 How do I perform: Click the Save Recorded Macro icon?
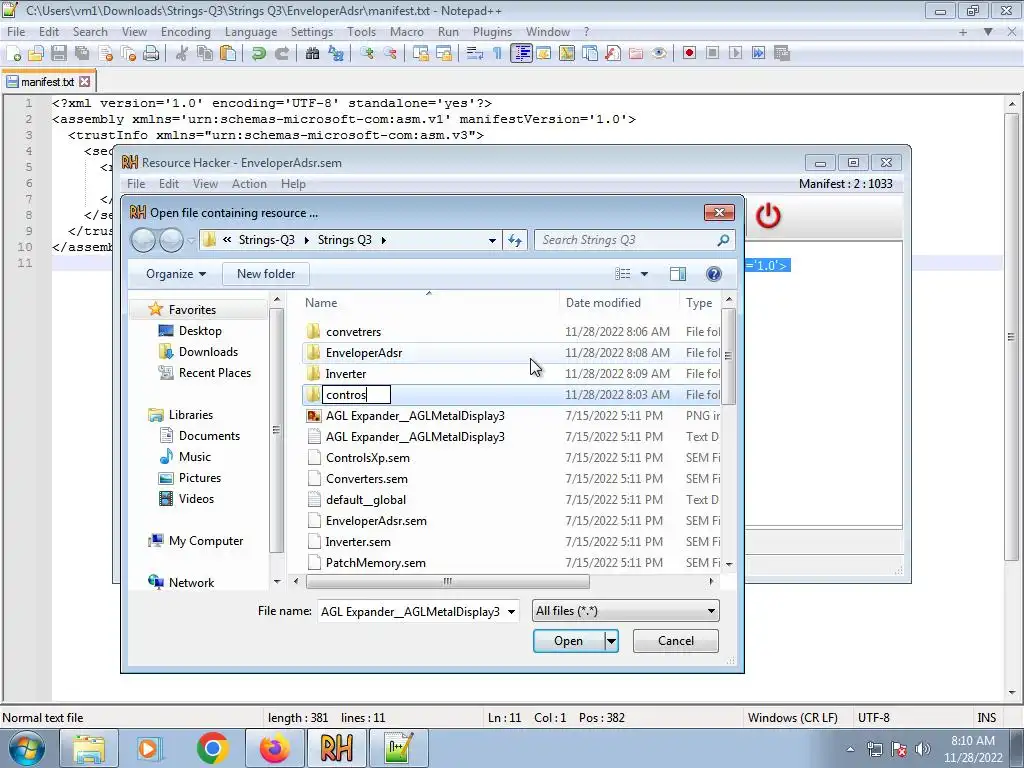click(782, 54)
